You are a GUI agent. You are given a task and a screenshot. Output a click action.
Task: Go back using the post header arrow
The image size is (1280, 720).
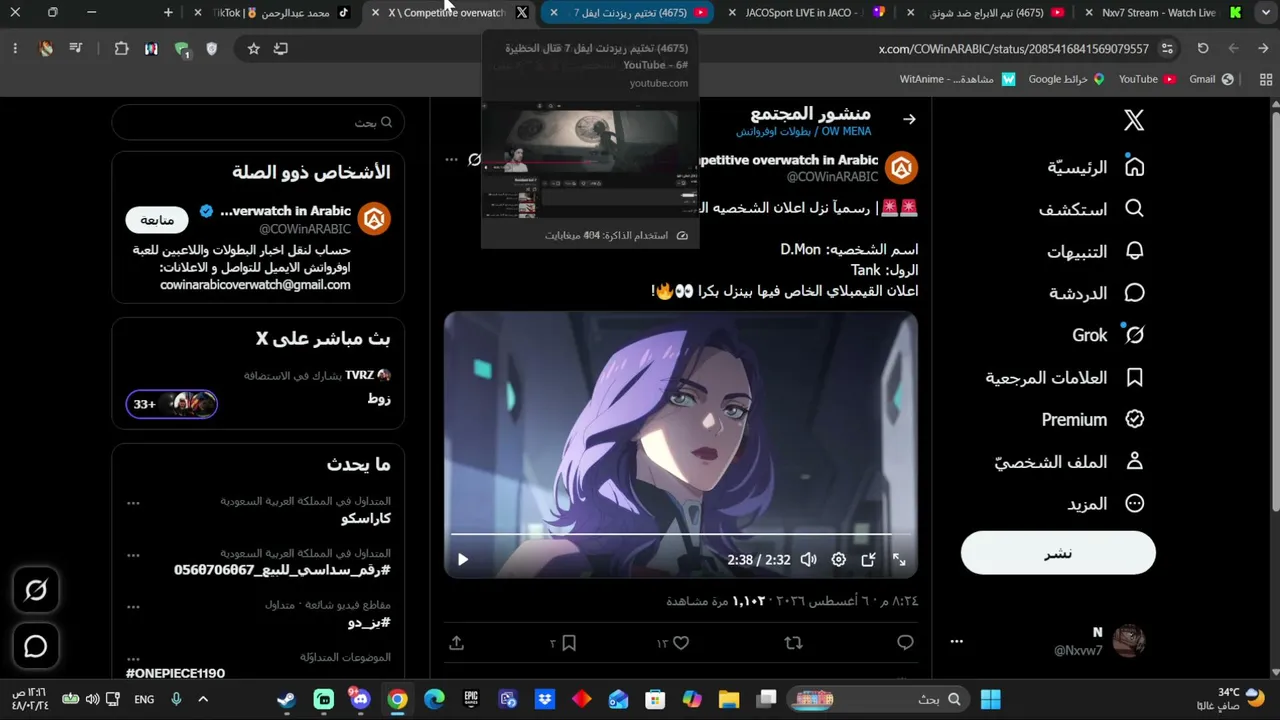click(x=909, y=119)
